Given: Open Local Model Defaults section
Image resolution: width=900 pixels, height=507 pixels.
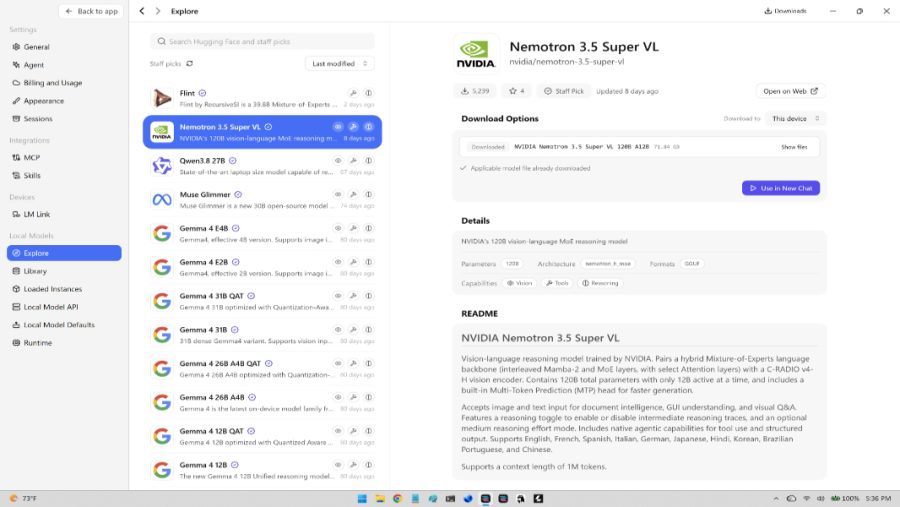Looking at the screenshot, I should tap(59, 324).
